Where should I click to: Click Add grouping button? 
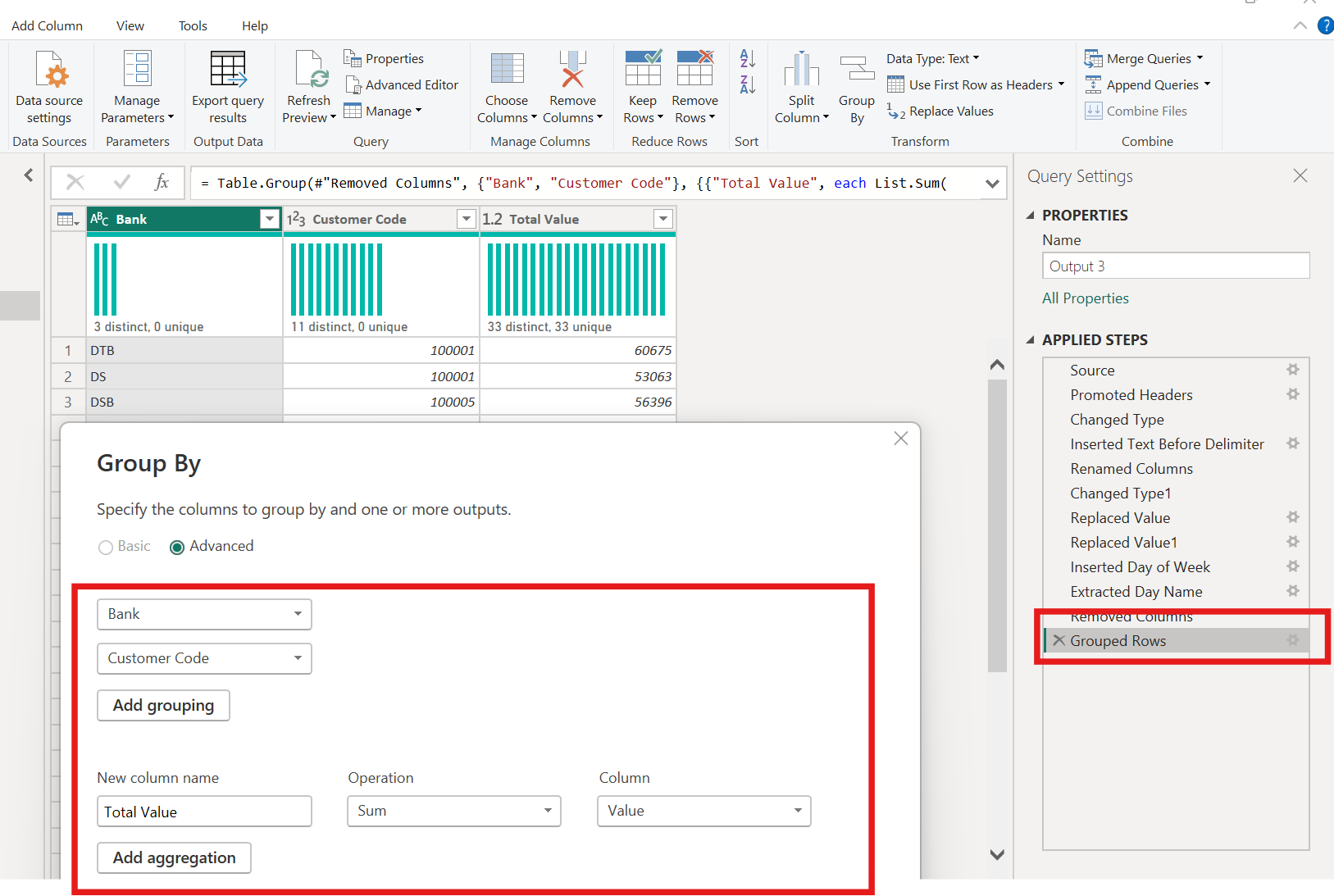click(x=163, y=706)
